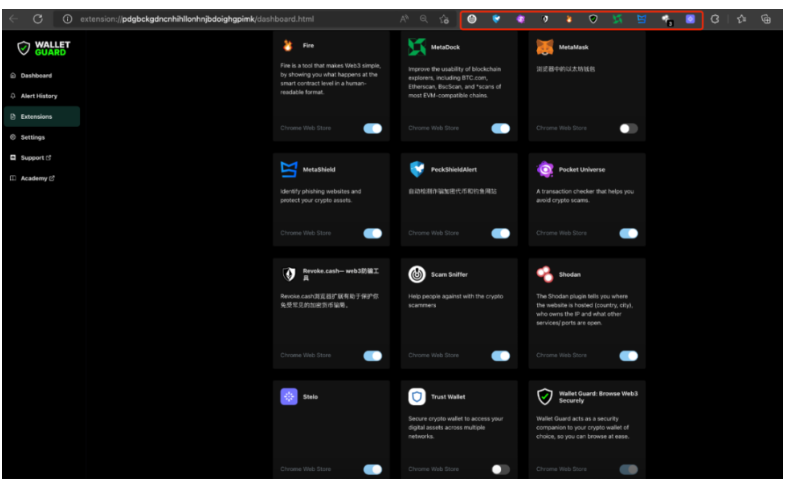Switch off the Pocket Universe toggle

[629, 233]
